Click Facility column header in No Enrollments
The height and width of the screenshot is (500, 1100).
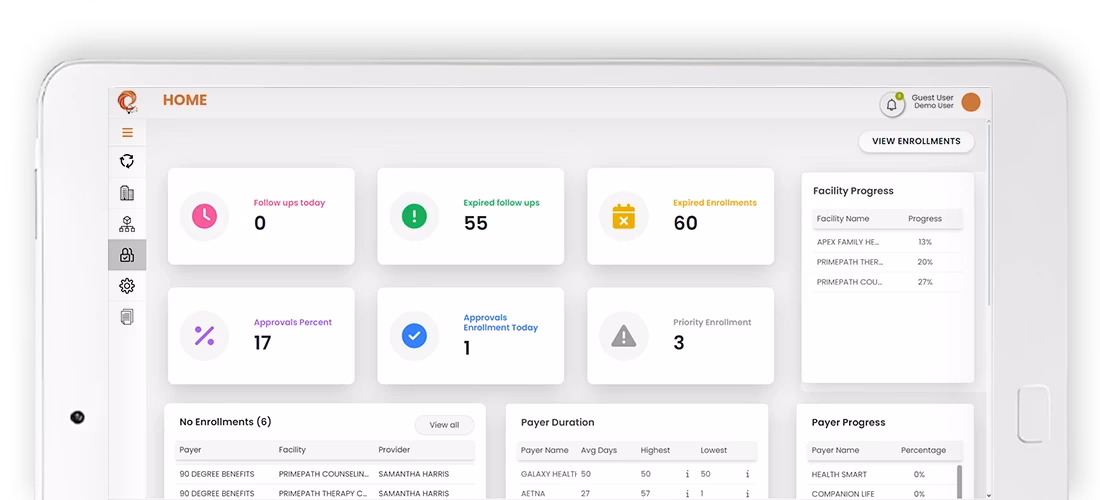tap(292, 450)
